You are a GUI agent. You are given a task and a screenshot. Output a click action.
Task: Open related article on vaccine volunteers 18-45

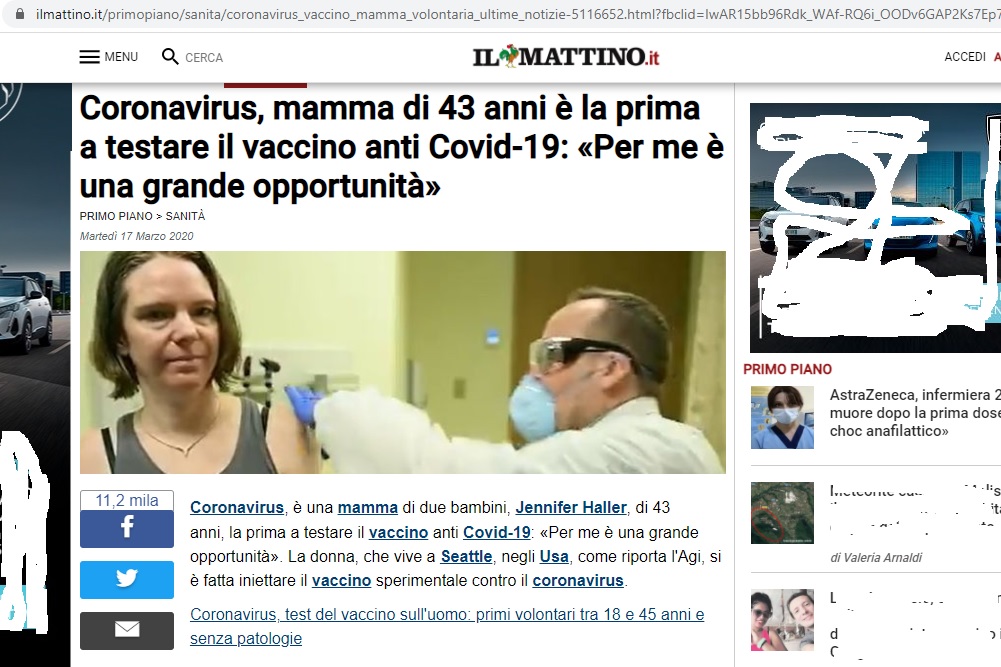coord(447,626)
